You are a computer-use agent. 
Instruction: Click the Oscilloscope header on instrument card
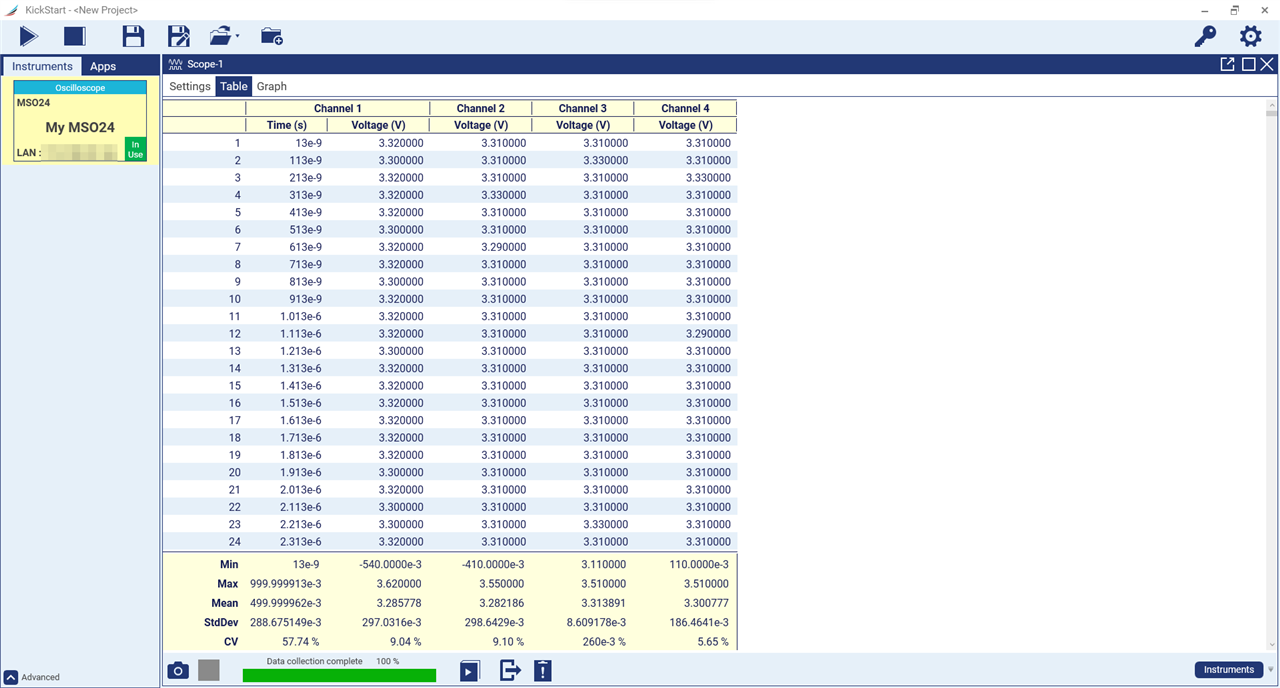(80, 88)
